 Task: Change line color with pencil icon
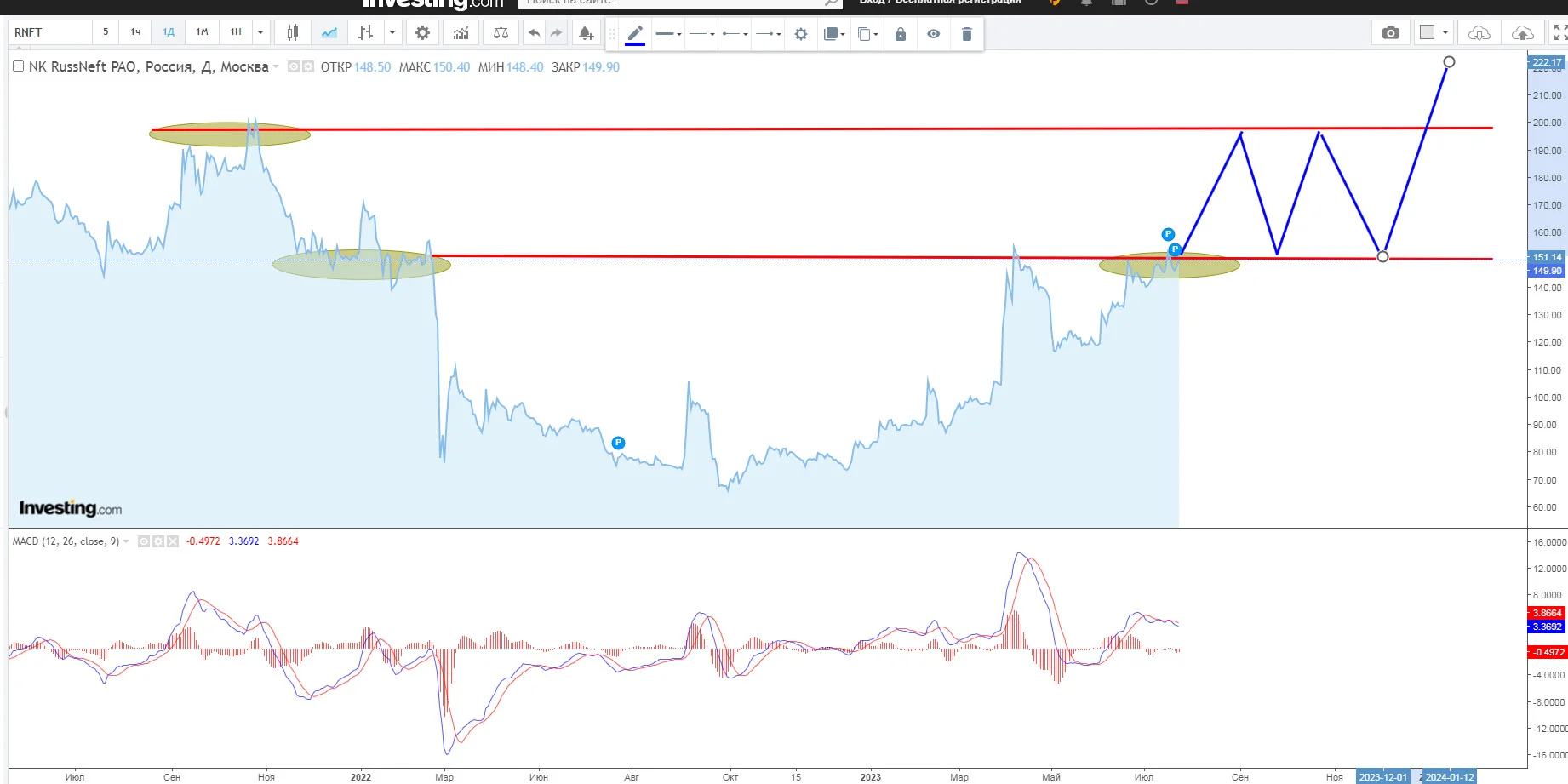635,34
